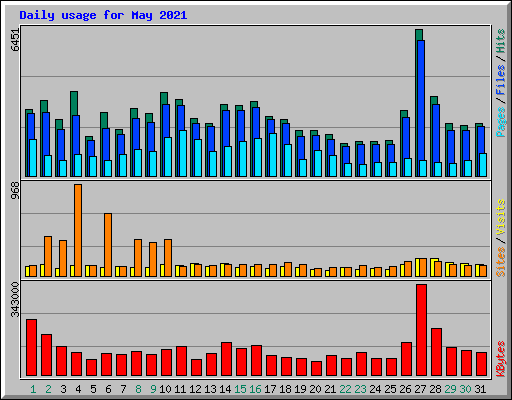
Task: Click the red KBytes bar for day 1
Action: coord(31,348)
